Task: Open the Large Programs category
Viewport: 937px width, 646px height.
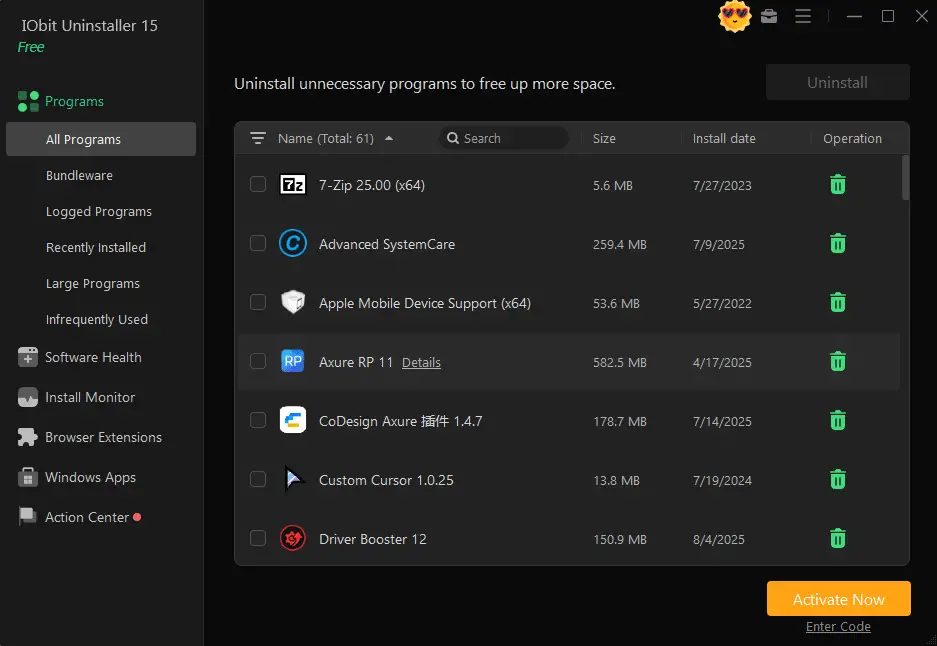Action: [92, 283]
